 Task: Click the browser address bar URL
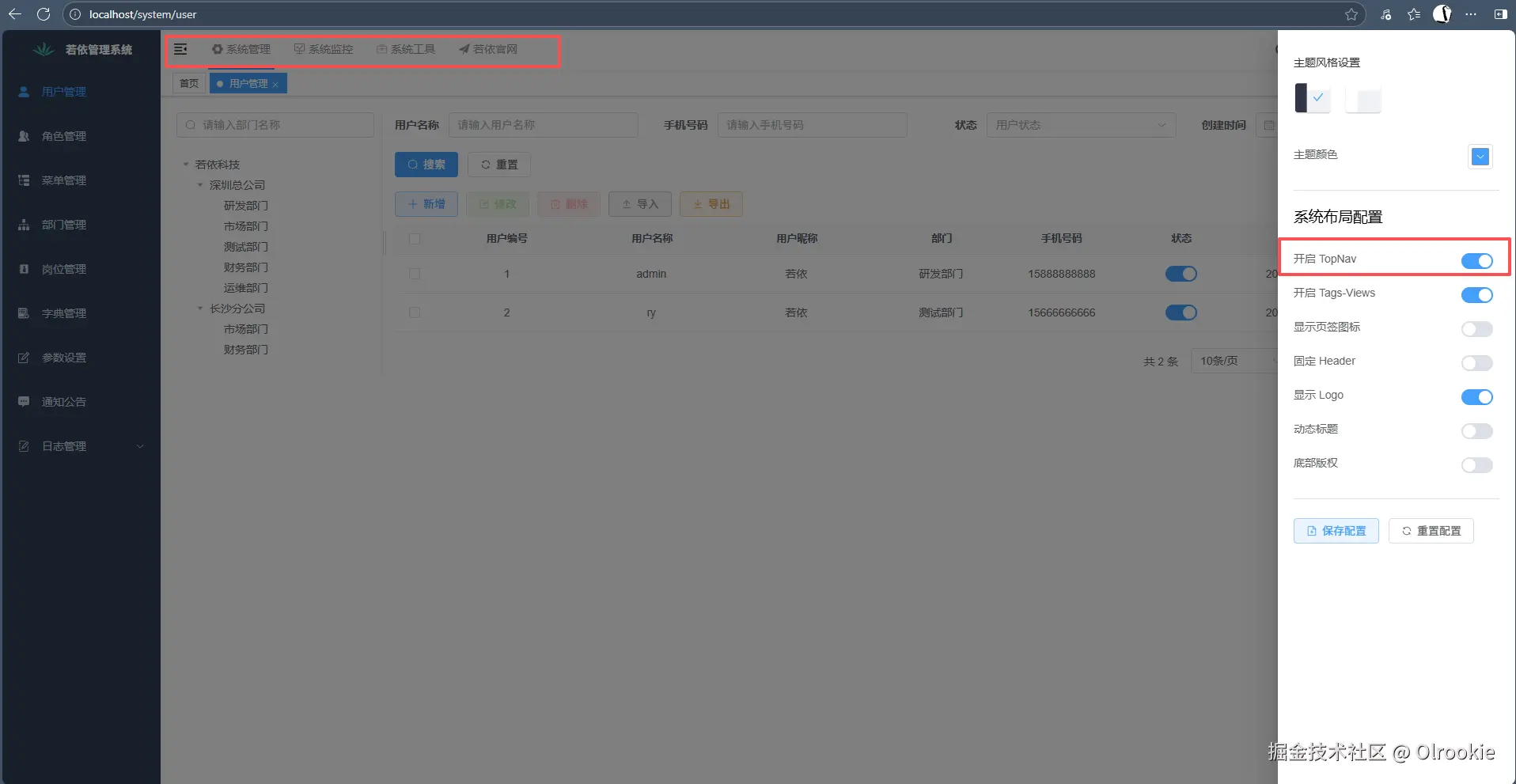click(x=142, y=14)
